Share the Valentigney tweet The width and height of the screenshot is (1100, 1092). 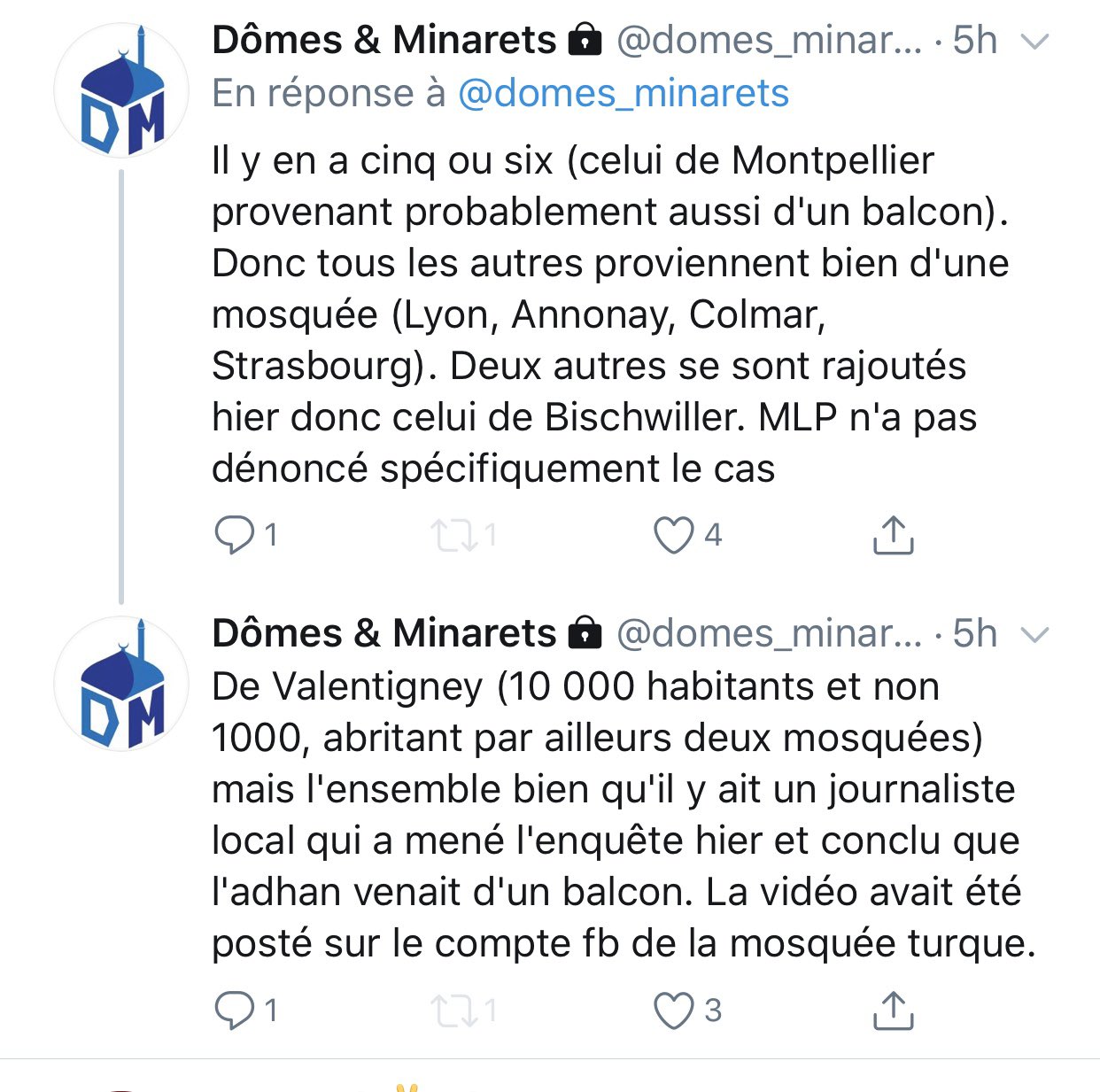point(893,1010)
